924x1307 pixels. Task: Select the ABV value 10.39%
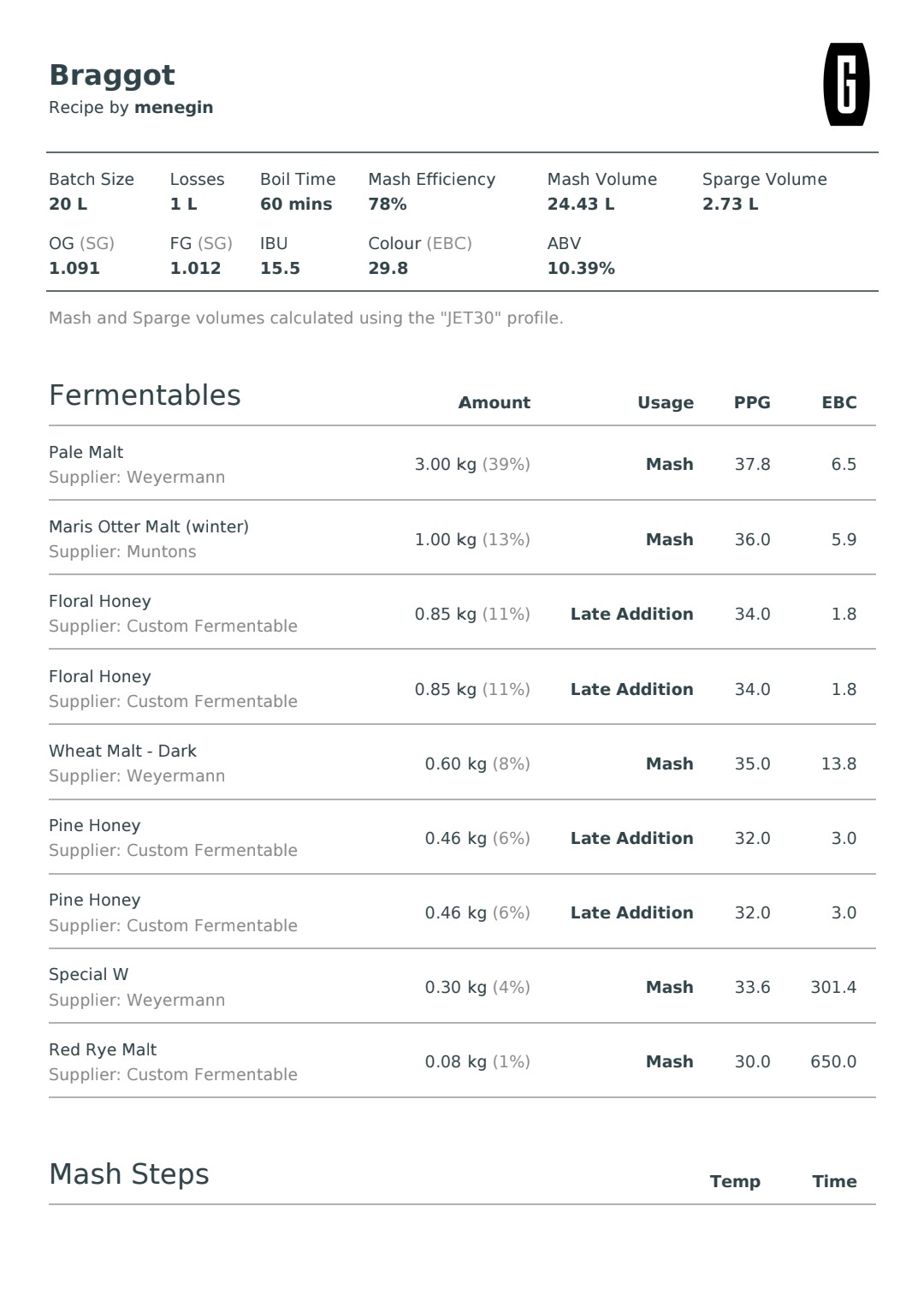click(x=581, y=269)
